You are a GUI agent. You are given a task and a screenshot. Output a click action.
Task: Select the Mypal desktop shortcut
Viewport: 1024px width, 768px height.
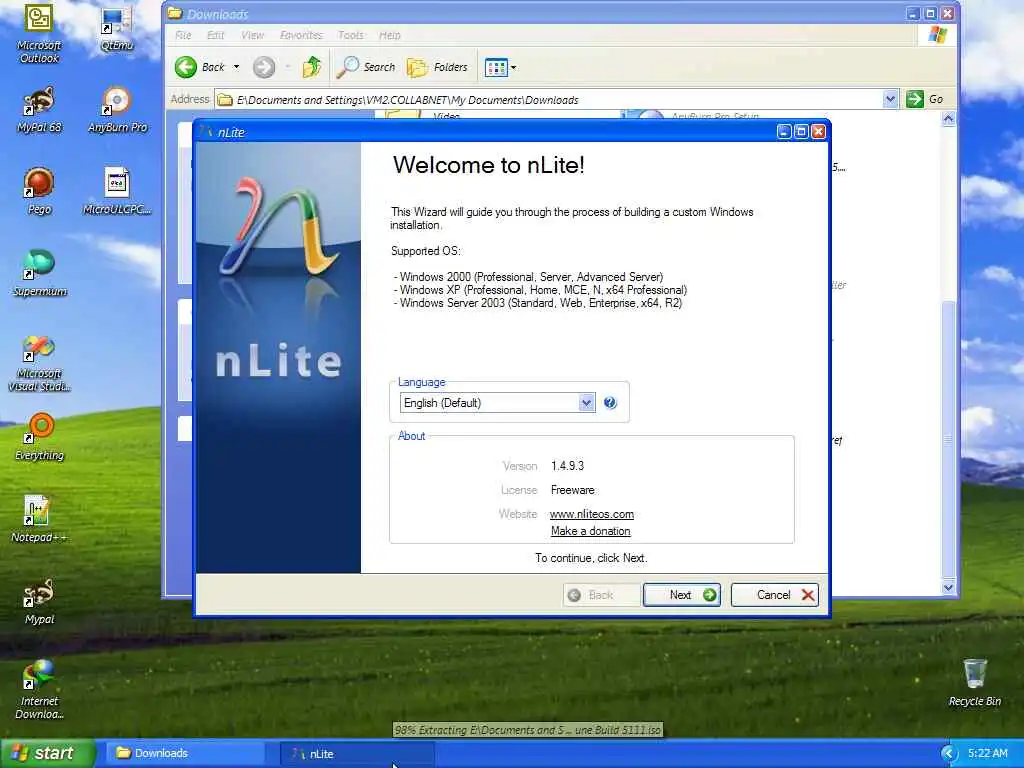(39, 601)
